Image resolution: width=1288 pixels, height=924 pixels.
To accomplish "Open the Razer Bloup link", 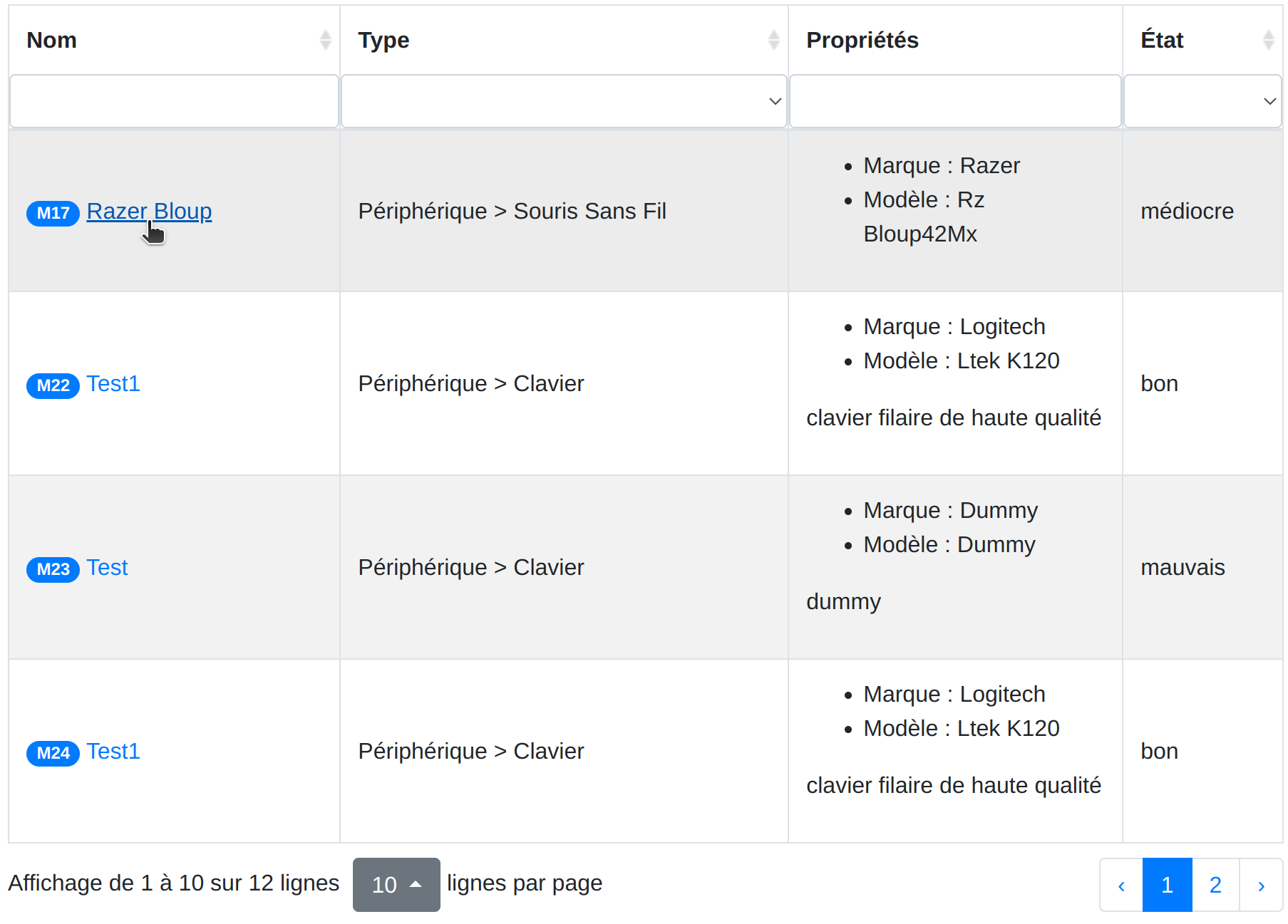I will pyautogui.click(x=149, y=211).
